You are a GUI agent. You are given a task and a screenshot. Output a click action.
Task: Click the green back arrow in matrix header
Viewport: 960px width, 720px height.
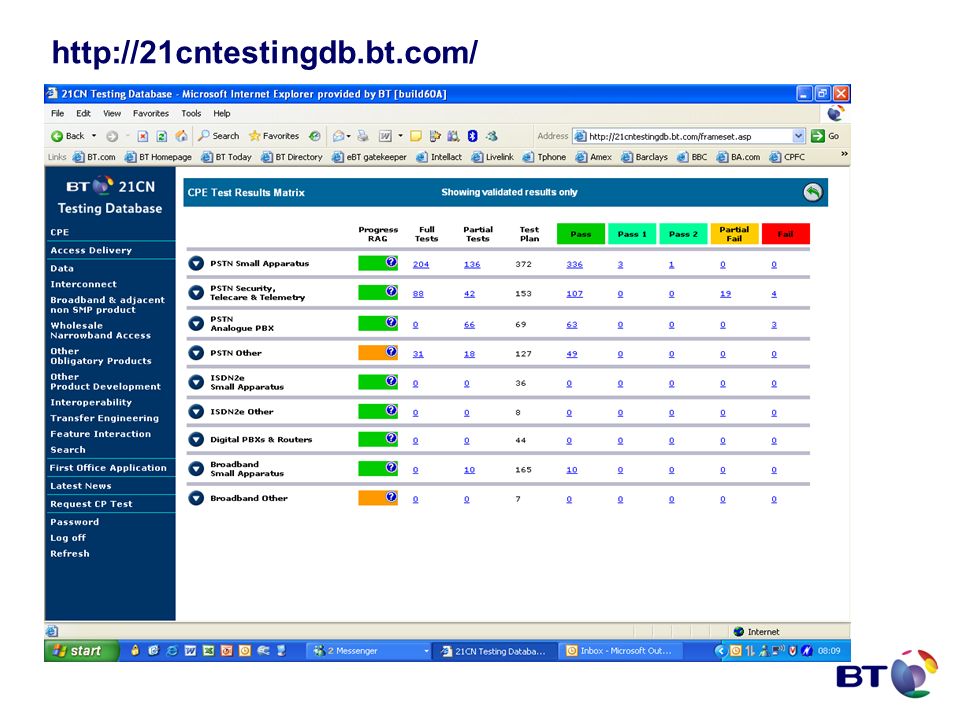coord(812,192)
